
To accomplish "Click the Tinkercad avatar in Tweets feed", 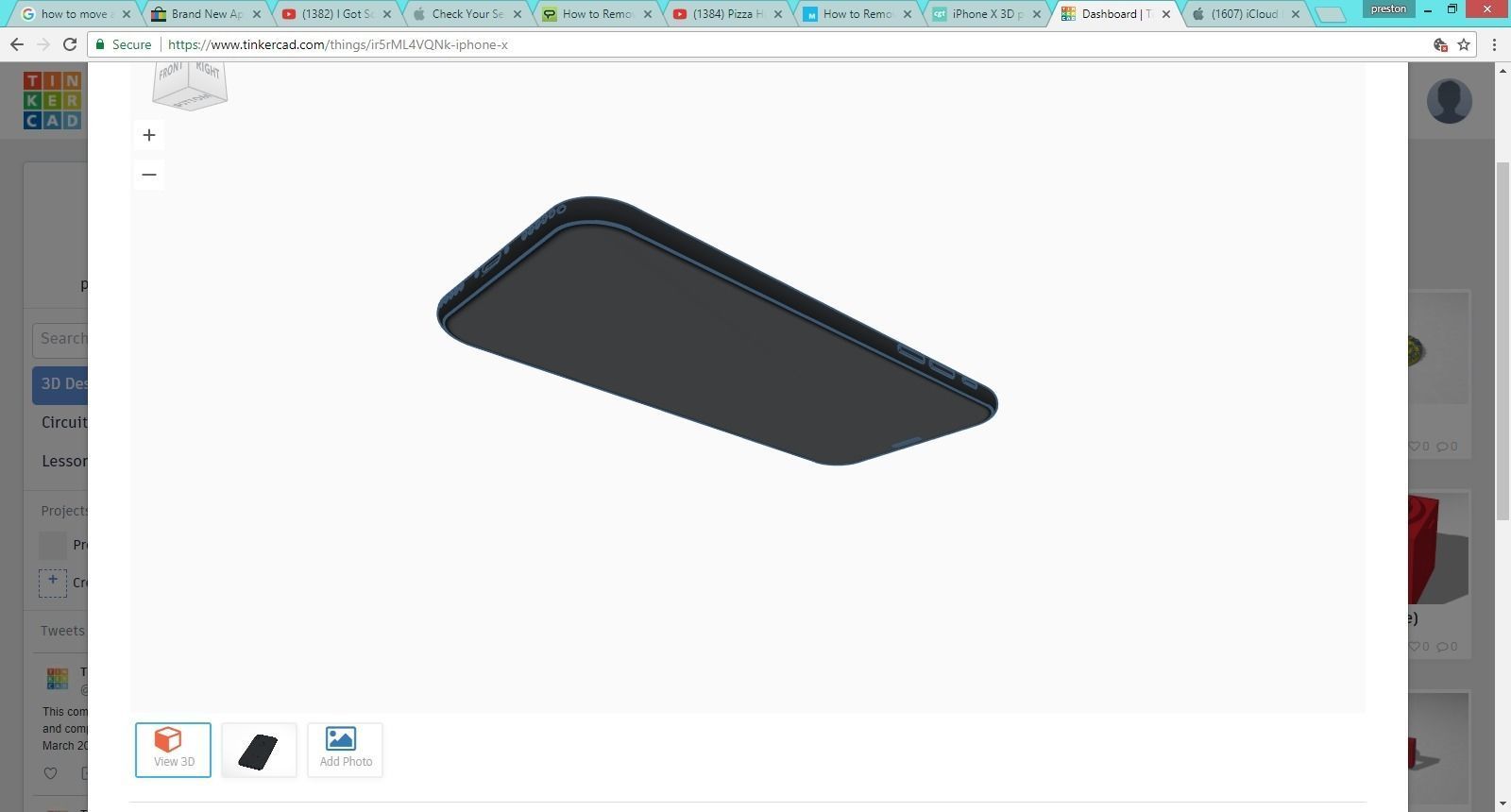I will point(57,679).
